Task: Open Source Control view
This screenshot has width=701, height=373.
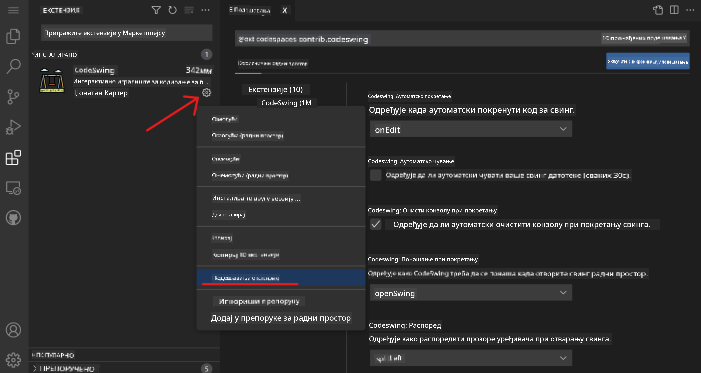Action: [x=13, y=97]
